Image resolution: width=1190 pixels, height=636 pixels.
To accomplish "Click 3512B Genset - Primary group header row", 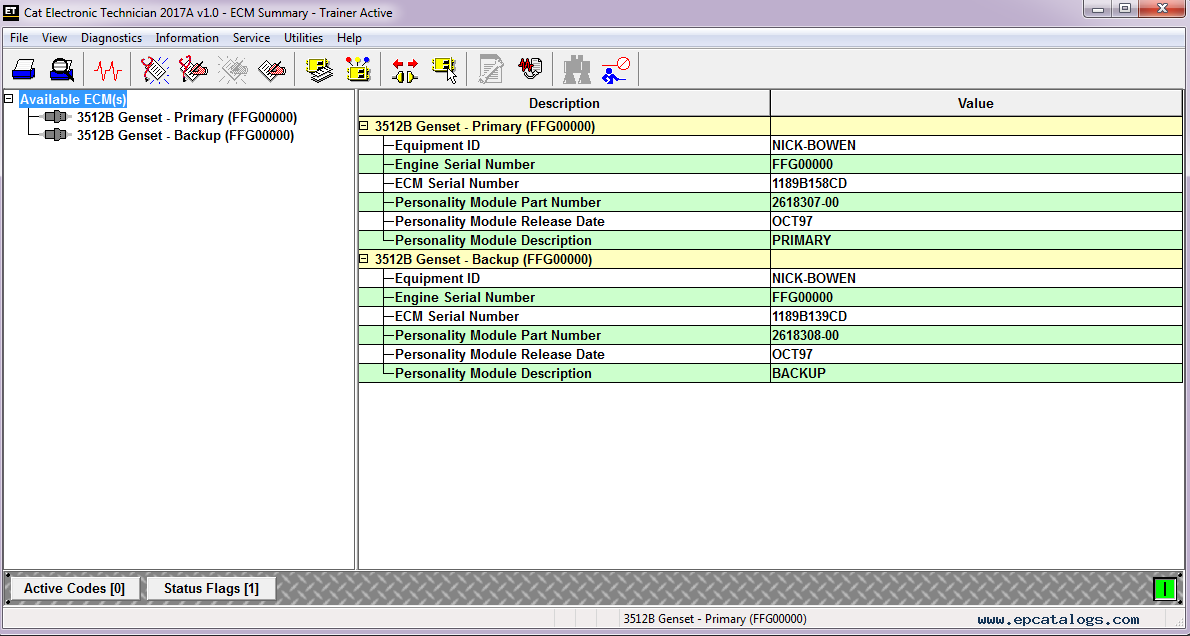I will [x=770, y=127].
